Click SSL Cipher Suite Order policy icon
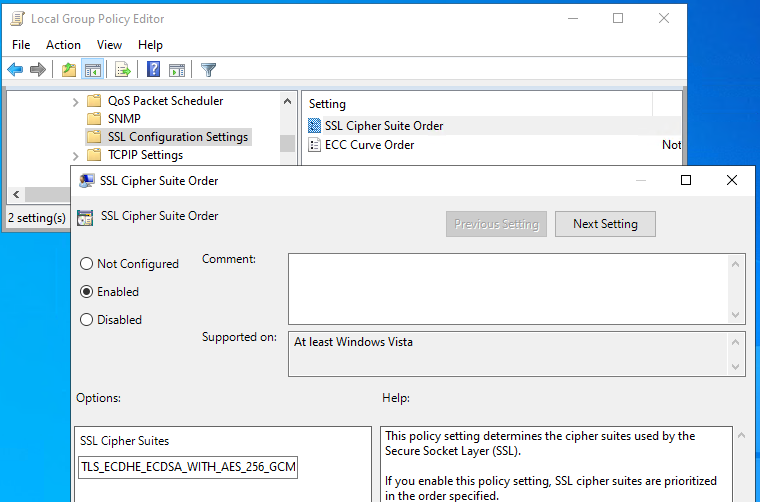This screenshot has width=760, height=502. pyautogui.click(x=314, y=126)
